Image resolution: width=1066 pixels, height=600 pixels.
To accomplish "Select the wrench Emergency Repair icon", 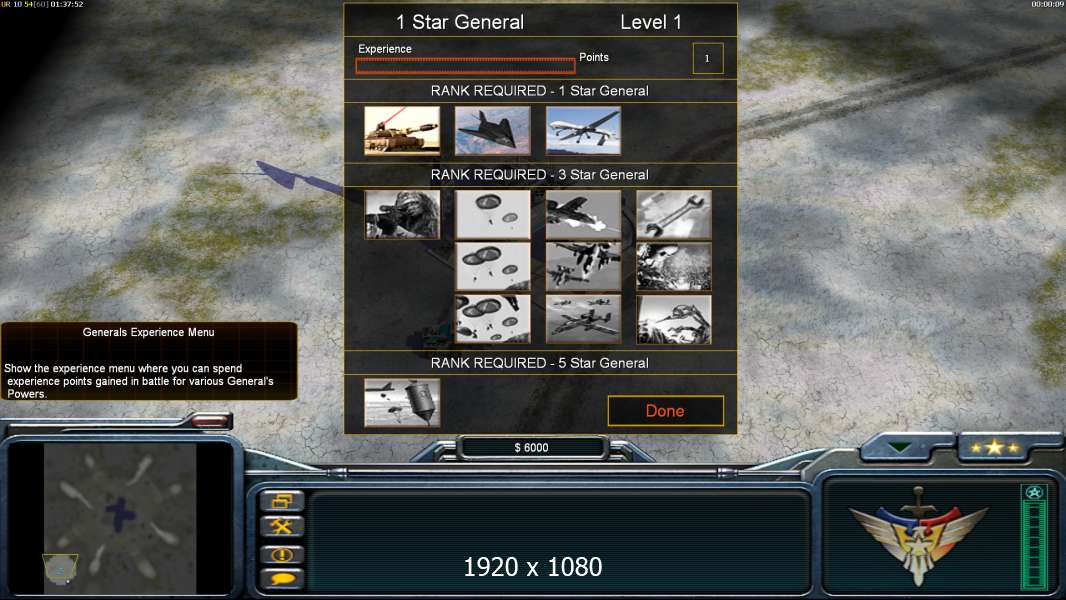I will 674,215.
